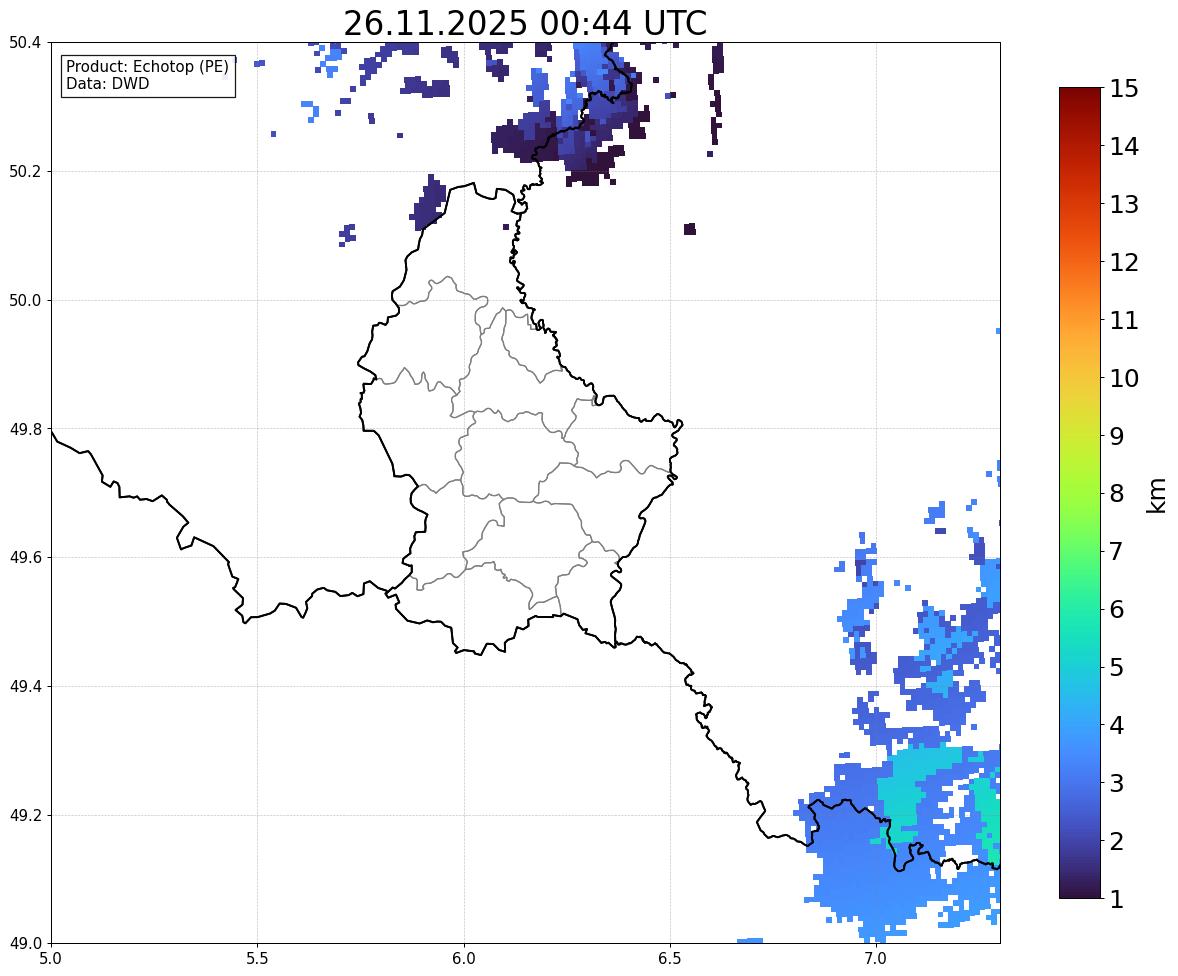The height and width of the screenshot is (976, 1178).
Task: Click the colorbar tick label '2'
Action: pos(1117,841)
